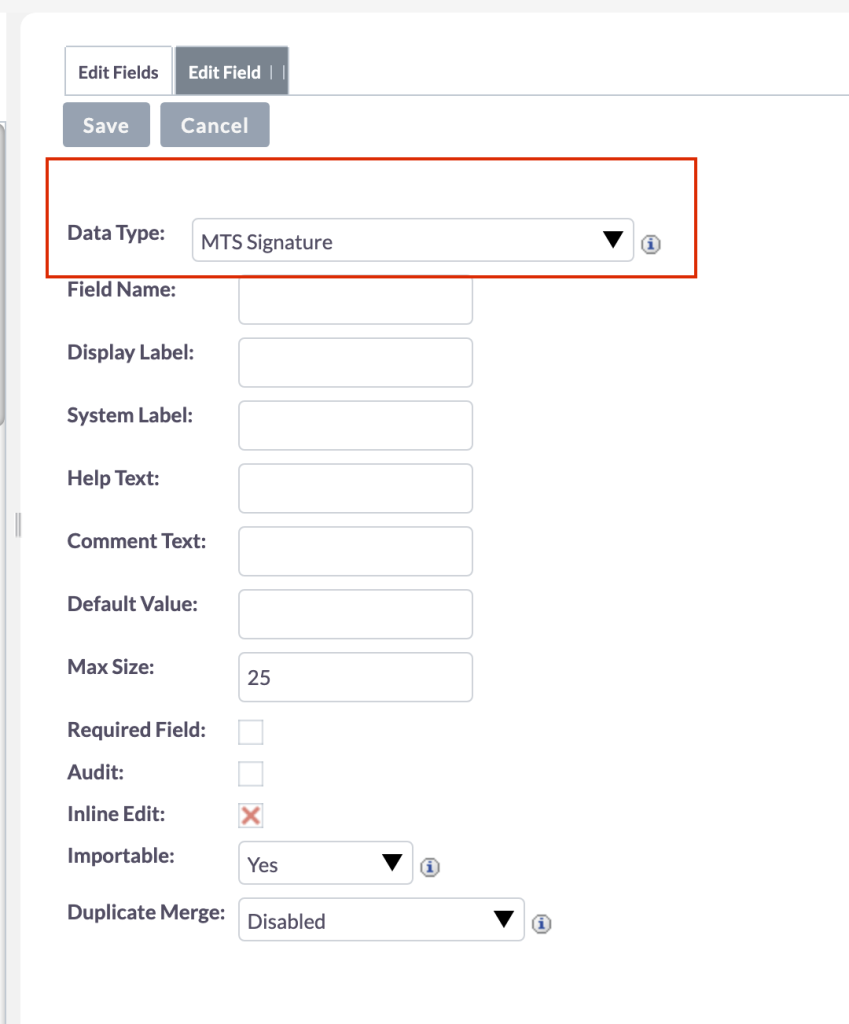849x1024 pixels.
Task: Click into the Help Text field
Action: (x=355, y=488)
